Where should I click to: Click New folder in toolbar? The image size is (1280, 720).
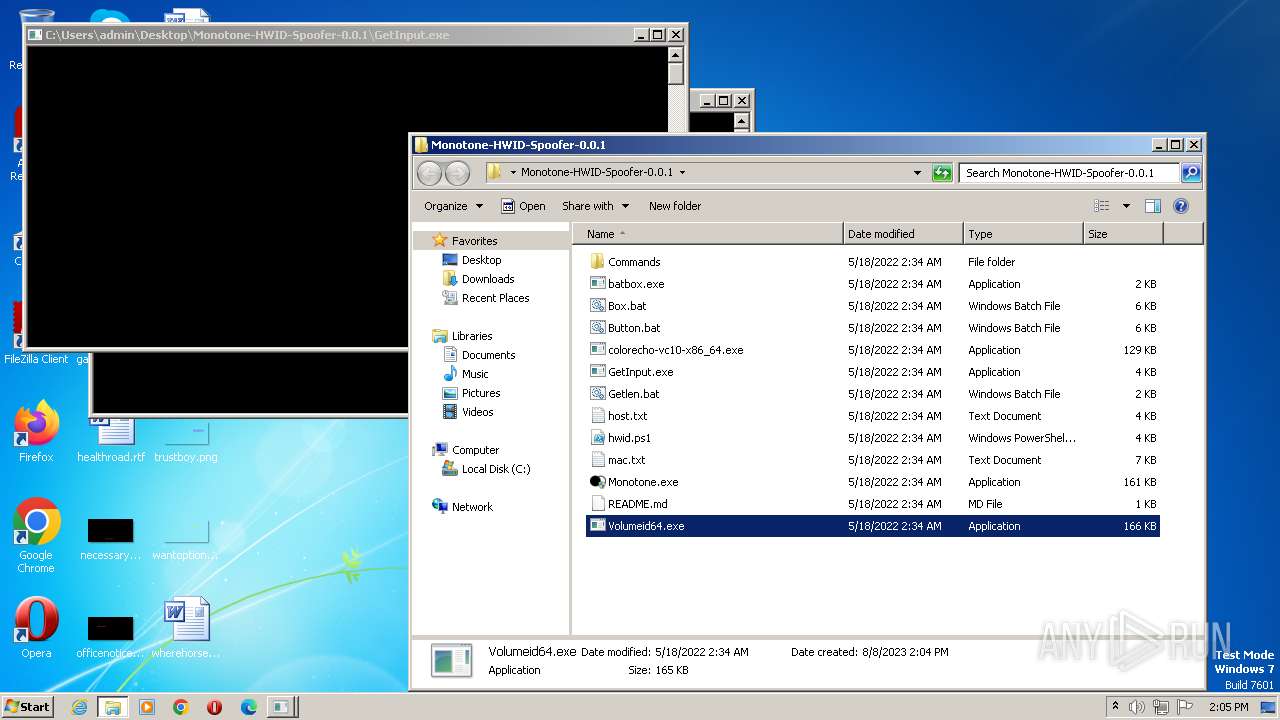tap(675, 206)
